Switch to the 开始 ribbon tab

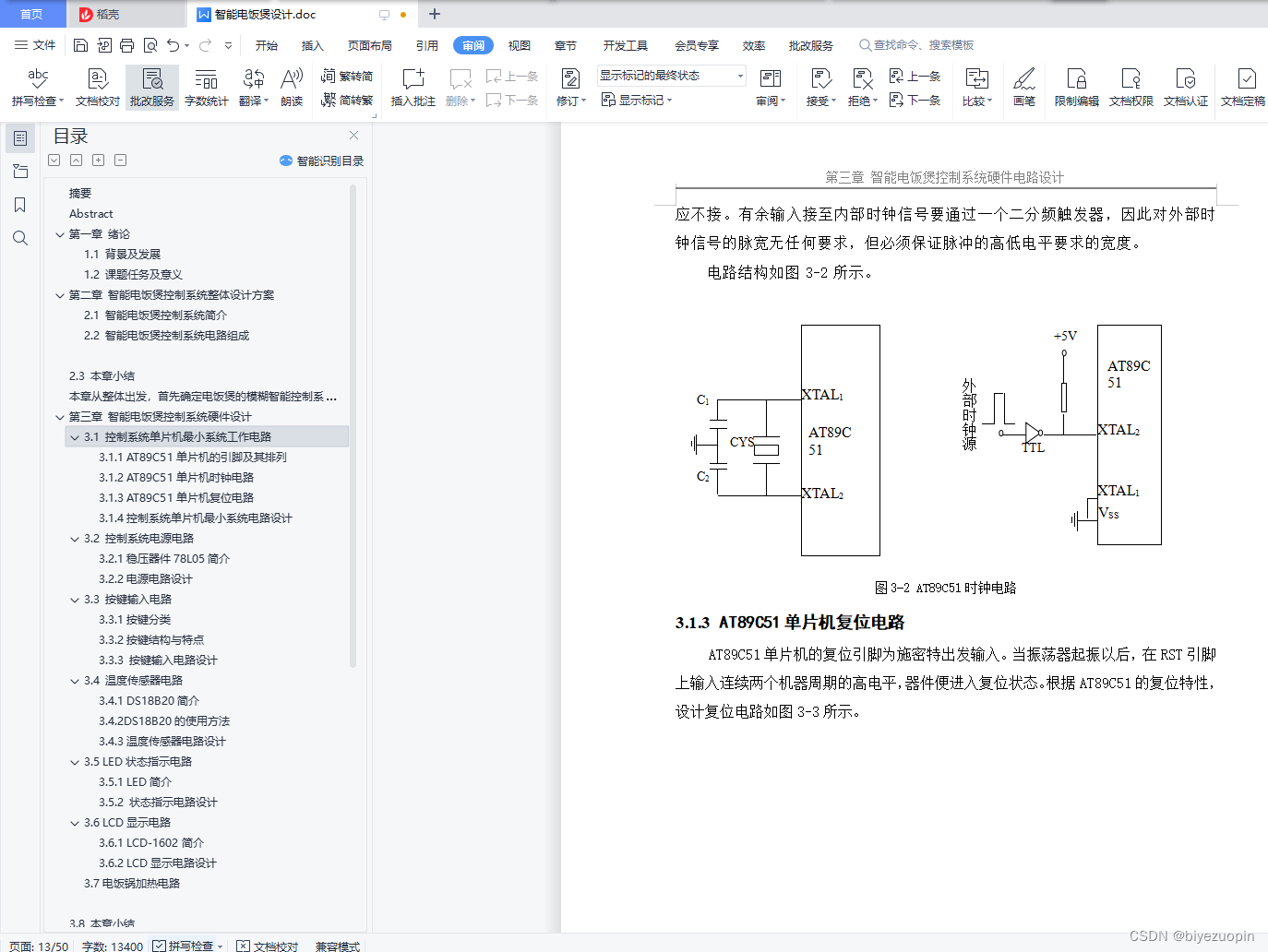pos(267,45)
